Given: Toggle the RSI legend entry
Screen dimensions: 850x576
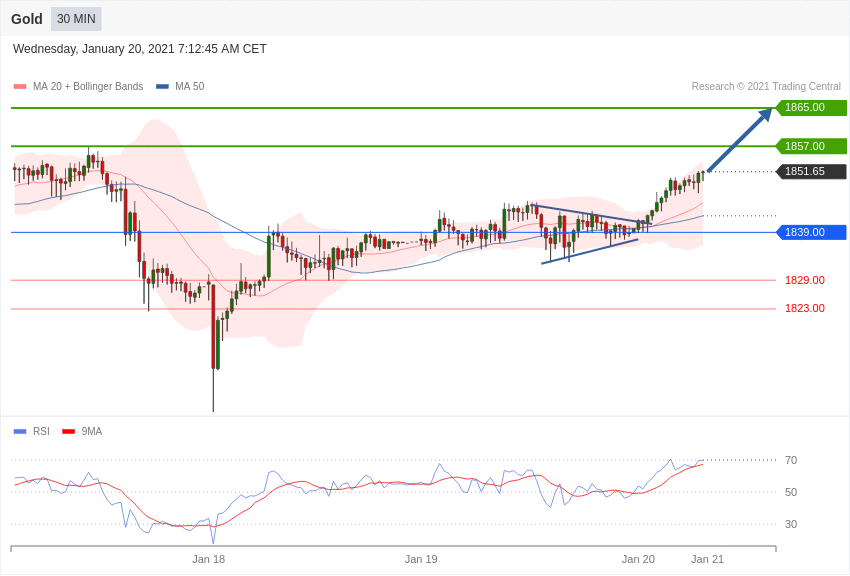Looking at the screenshot, I should (x=31, y=431).
